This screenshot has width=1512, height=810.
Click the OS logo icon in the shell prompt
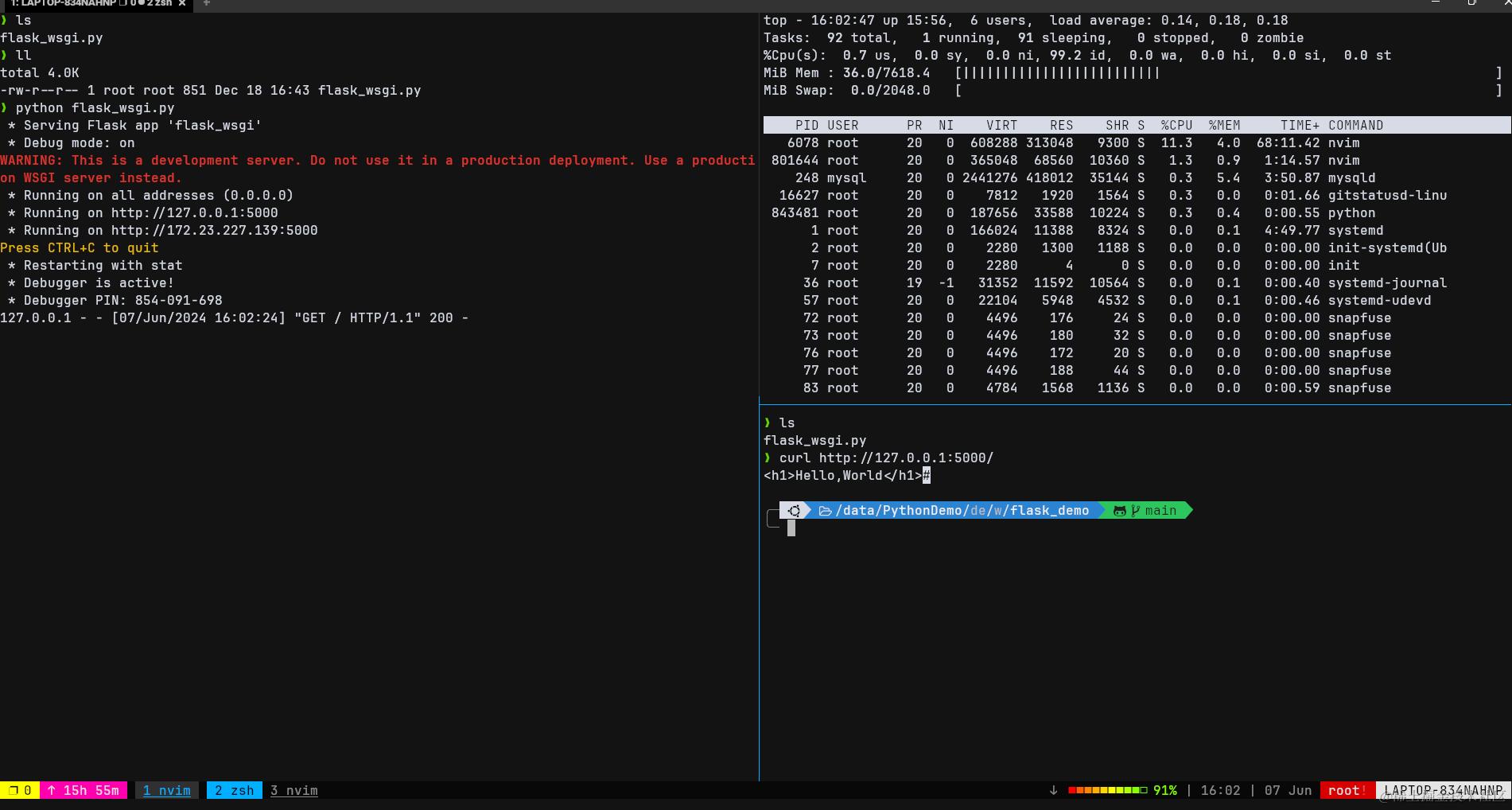tap(794, 511)
